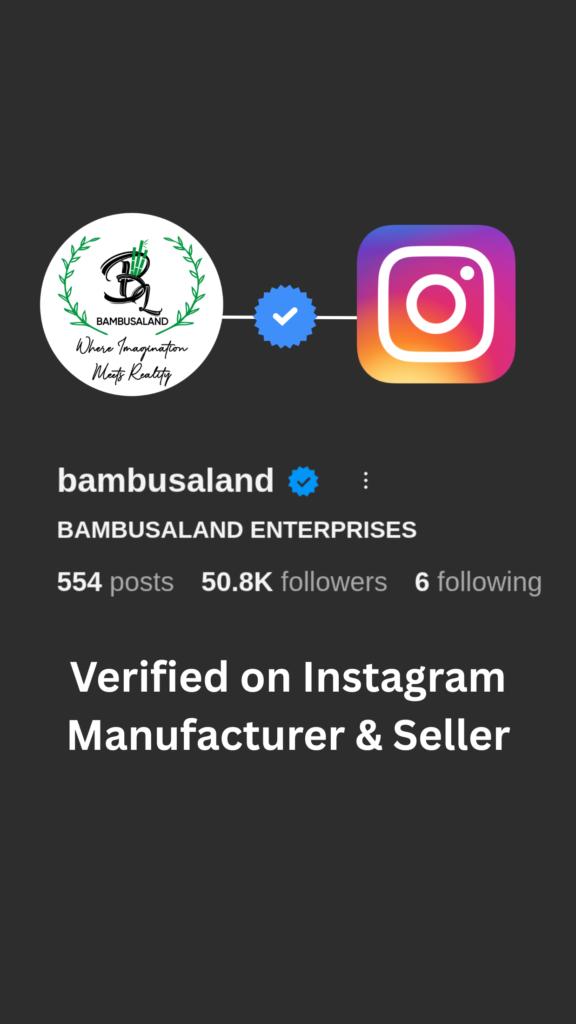Image resolution: width=576 pixels, height=1024 pixels.
Task: Open the 554 posts count
Action: 116,582
